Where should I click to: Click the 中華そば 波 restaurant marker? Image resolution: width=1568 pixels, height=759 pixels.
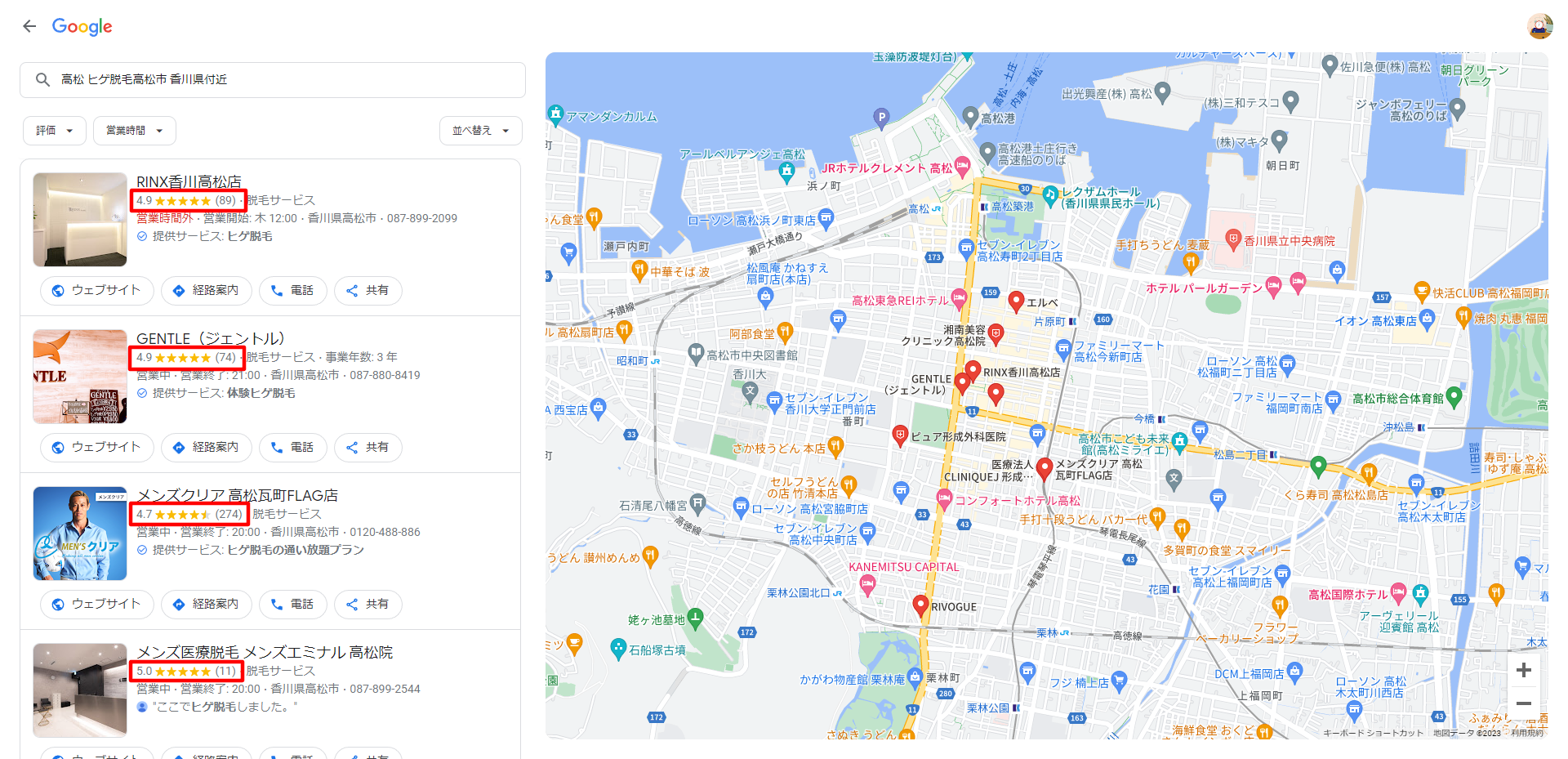(x=640, y=270)
